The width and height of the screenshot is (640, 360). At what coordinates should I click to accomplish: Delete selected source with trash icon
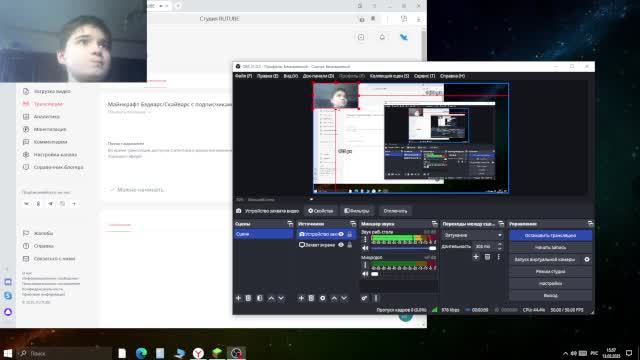311,298
